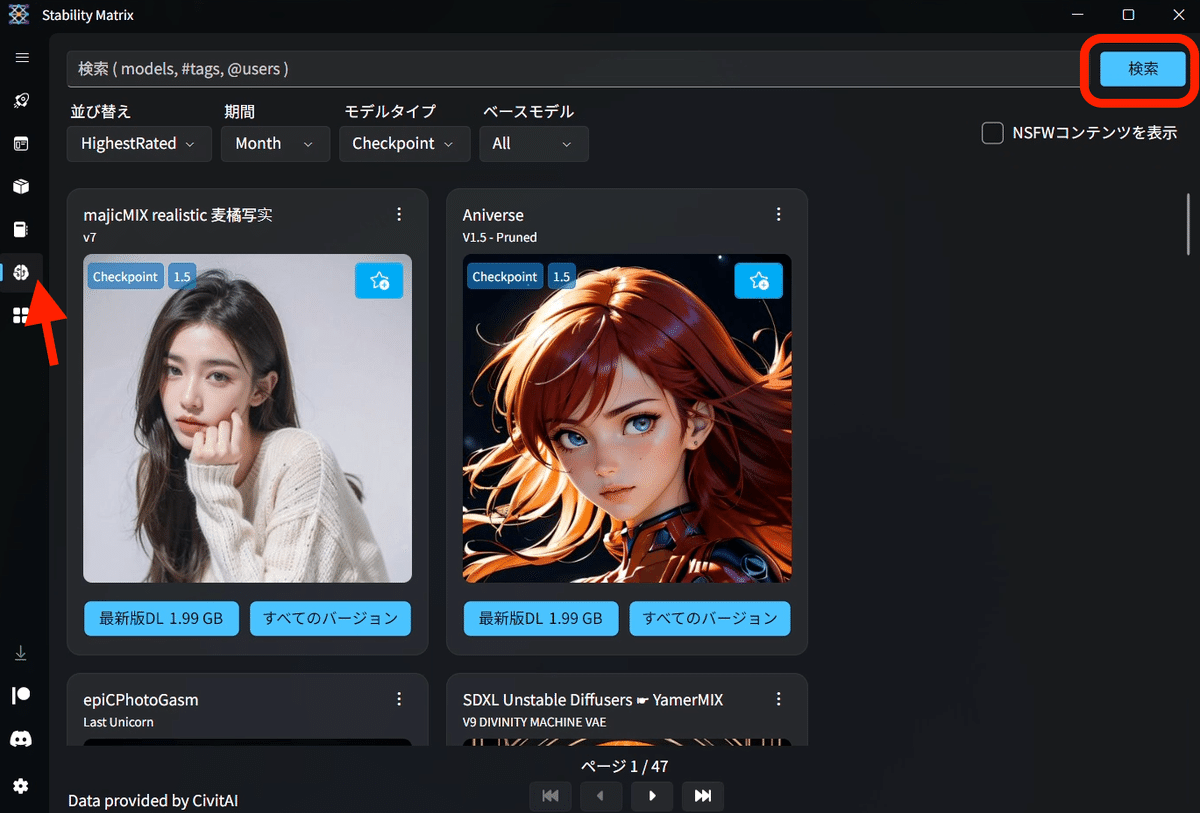Click the V9 DIVINITY MACHINE VAE label
1200x813 pixels.
[534, 722]
